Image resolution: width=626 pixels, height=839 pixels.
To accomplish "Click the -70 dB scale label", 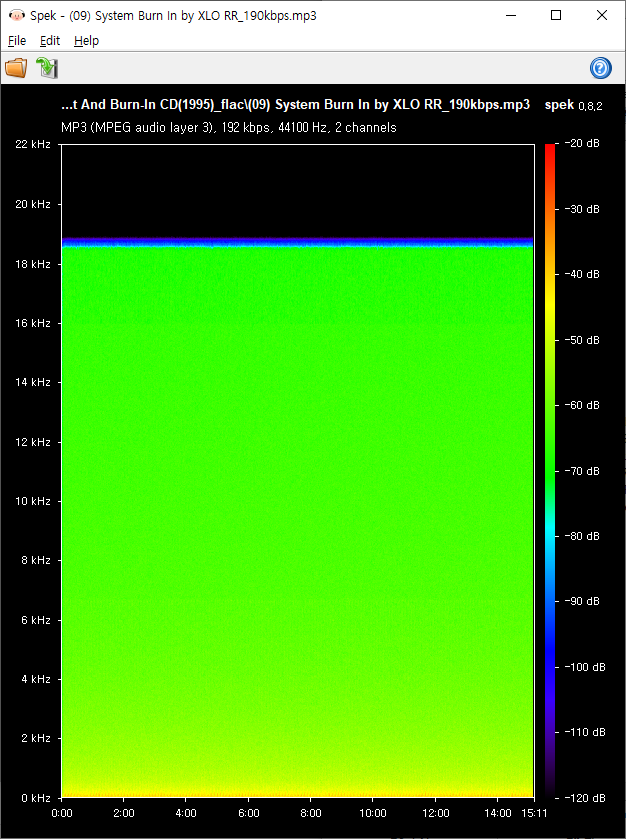I will [x=582, y=471].
